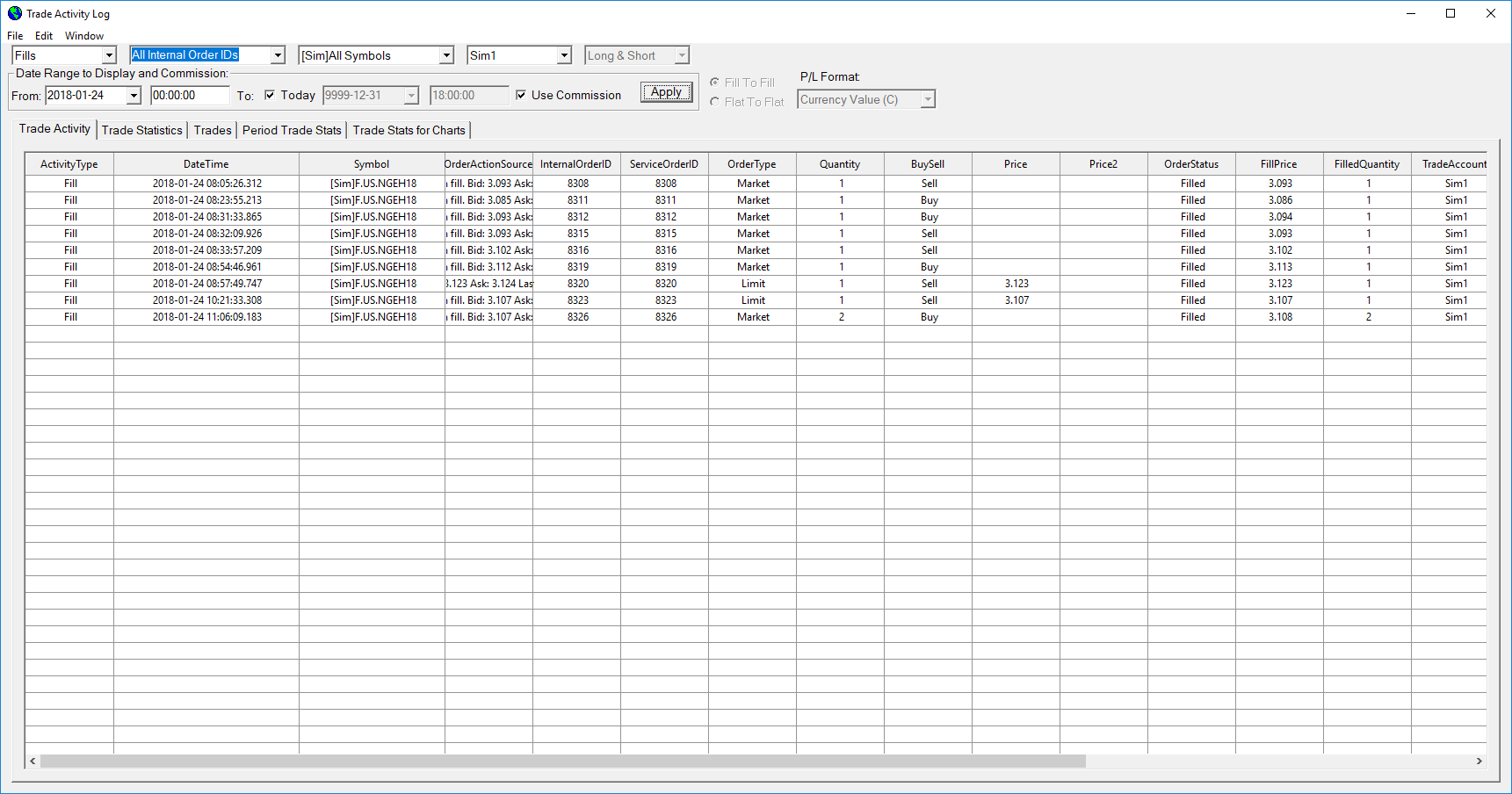Click the TradeAccount column header
Viewport: 1512px width, 794px height.
click(x=1450, y=164)
